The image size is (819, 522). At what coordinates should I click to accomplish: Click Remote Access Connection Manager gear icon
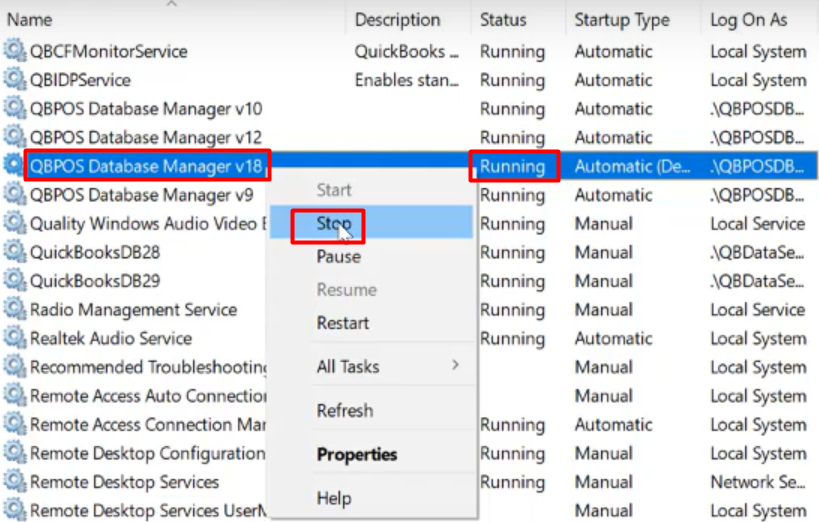[x=15, y=424]
